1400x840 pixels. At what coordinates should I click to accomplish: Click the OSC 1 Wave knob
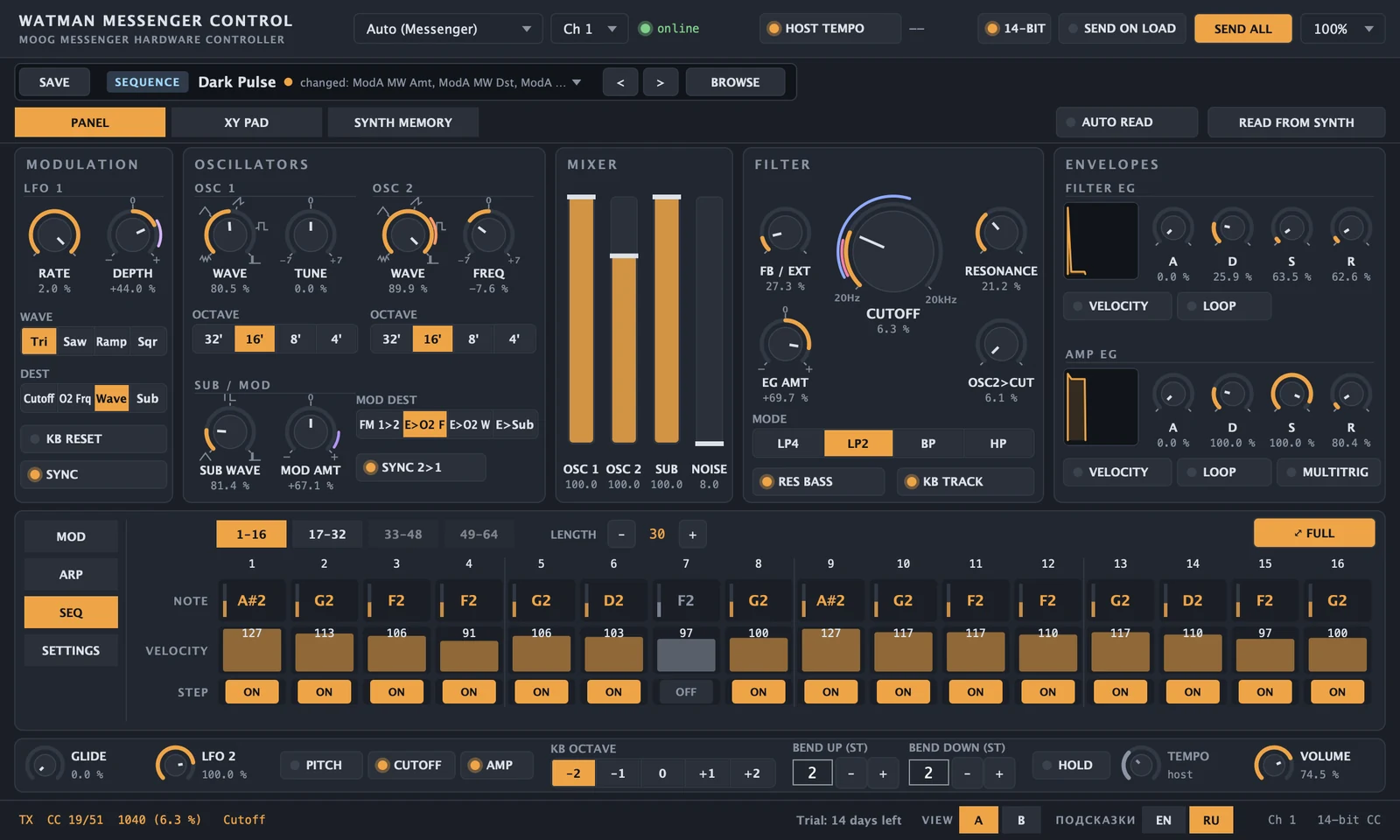point(229,234)
